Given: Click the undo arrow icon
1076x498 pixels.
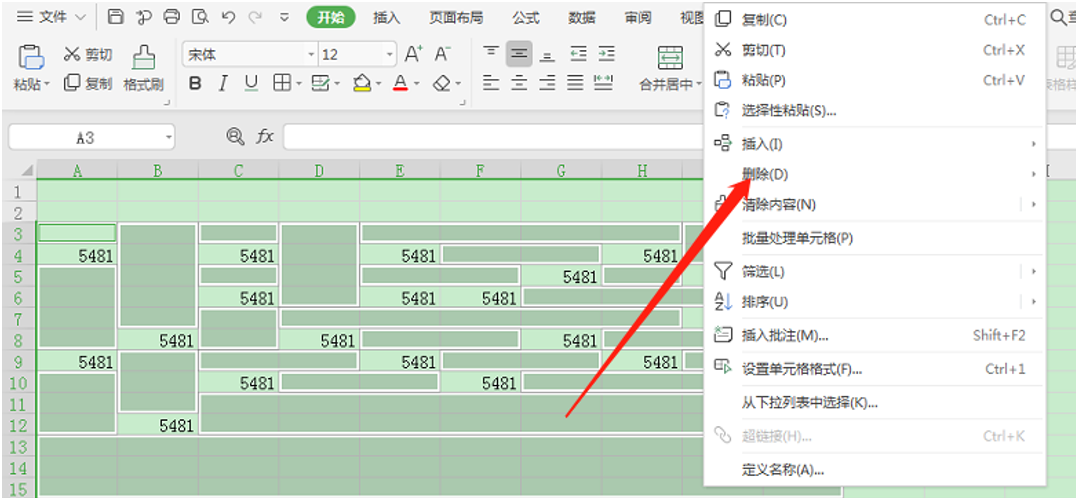Looking at the screenshot, I should tap(229, 17).
